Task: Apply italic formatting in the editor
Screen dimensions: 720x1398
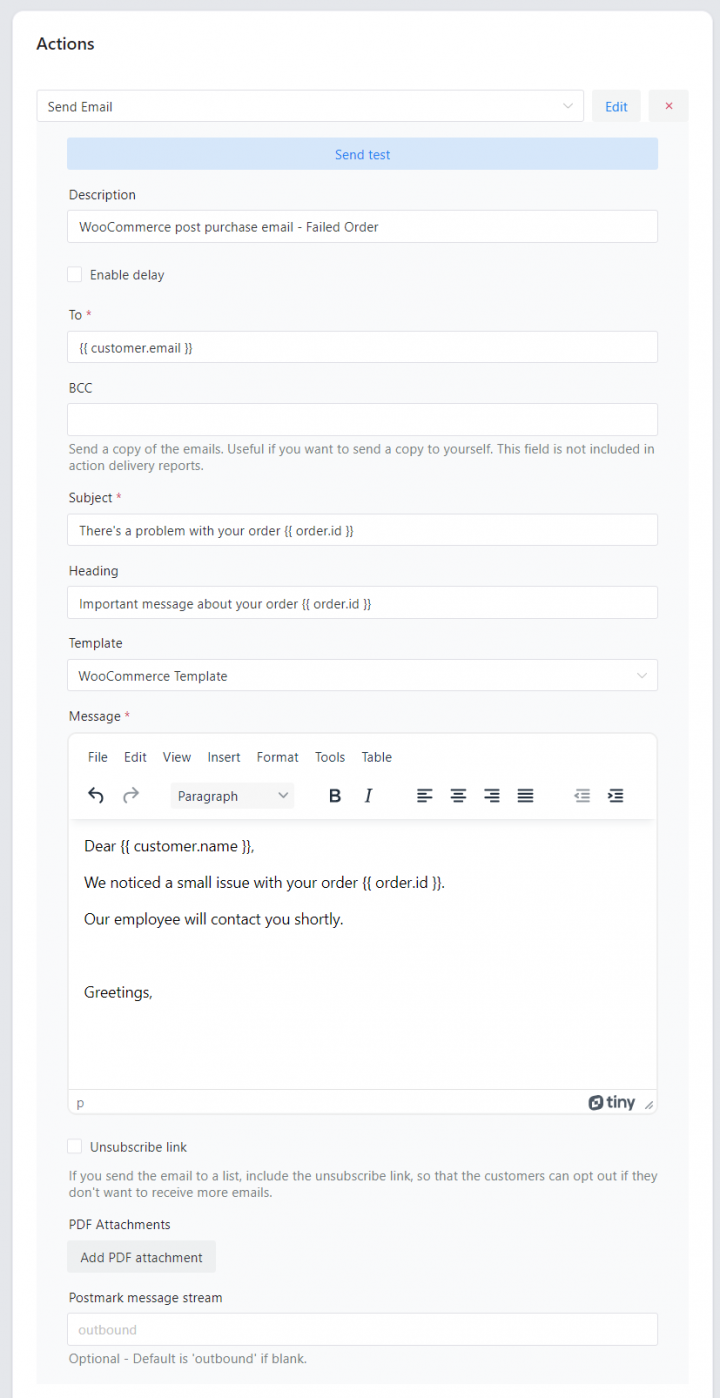Action: [x=369, y=795]
